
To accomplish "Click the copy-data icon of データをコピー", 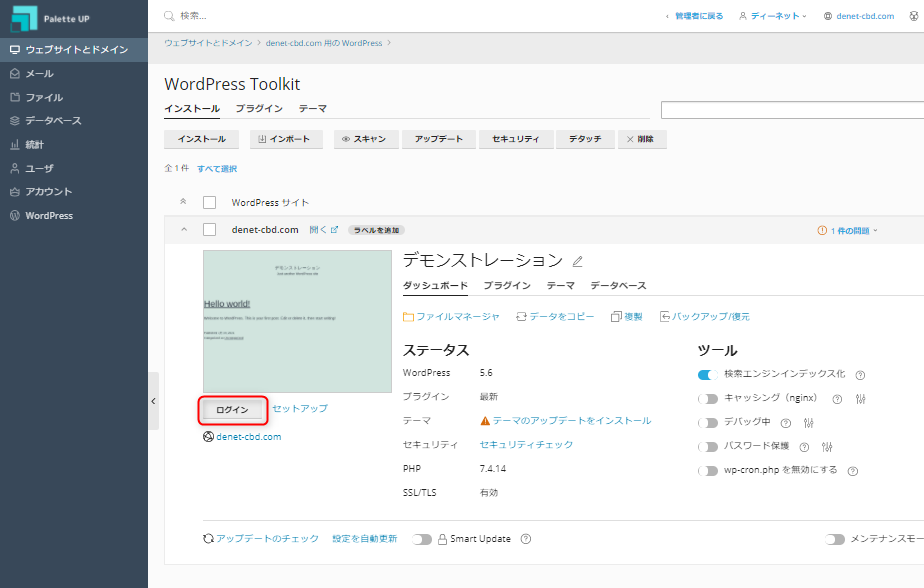I will (521, 317).
